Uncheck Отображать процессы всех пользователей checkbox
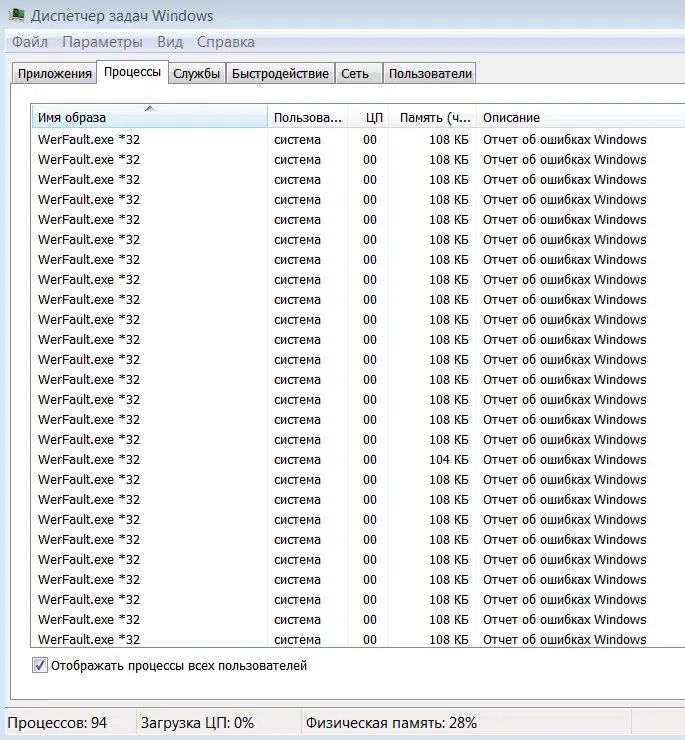The width and height of the screenshot is (685, 740). tap(40, 665)
